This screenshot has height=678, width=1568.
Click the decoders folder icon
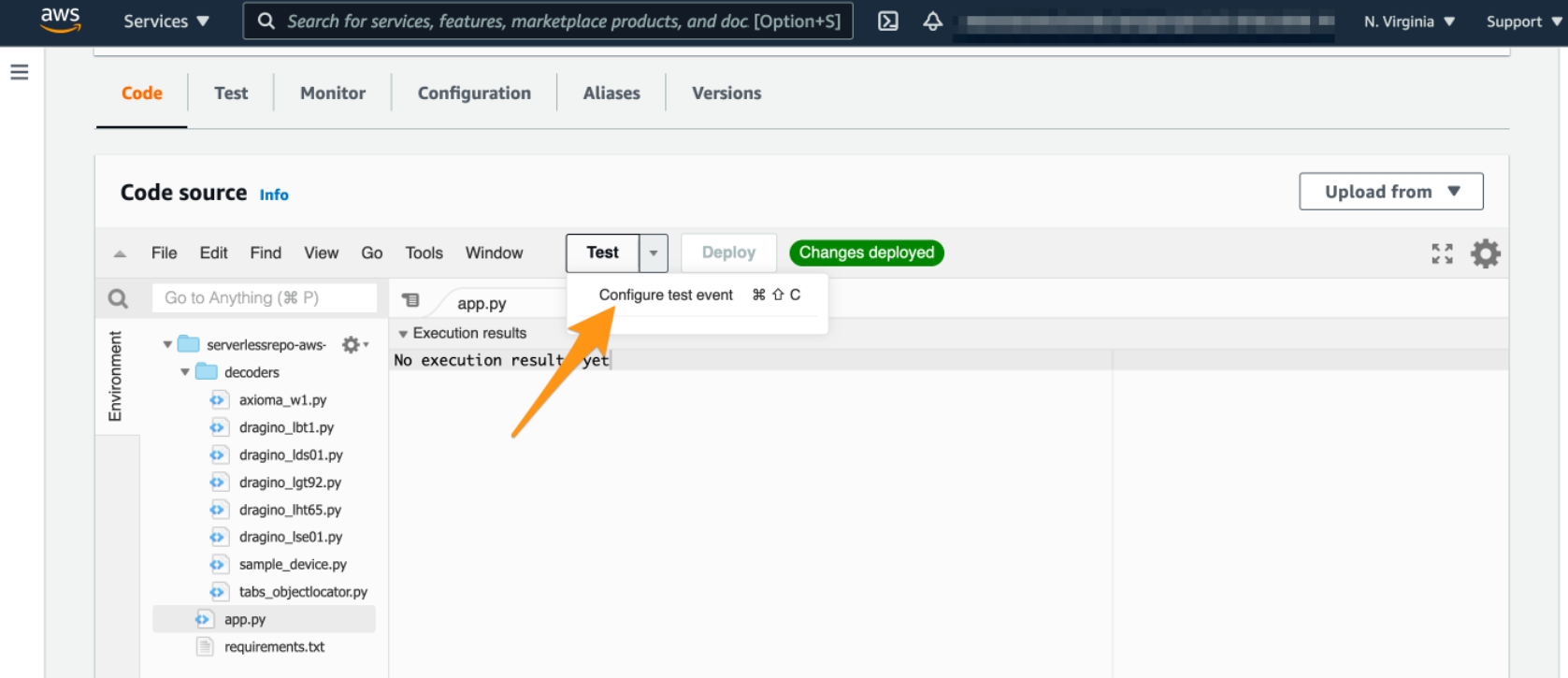pos(207,372)
